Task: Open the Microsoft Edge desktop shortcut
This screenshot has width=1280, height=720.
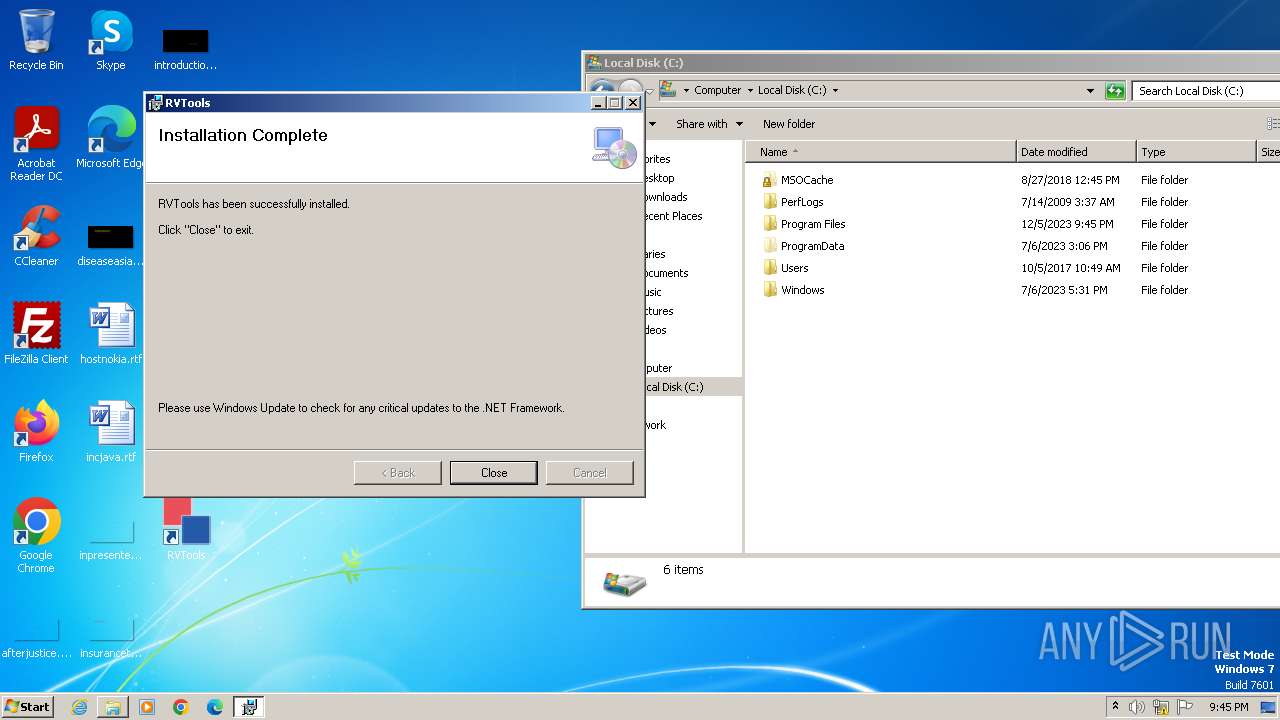Action: click(x=110, y=138)
